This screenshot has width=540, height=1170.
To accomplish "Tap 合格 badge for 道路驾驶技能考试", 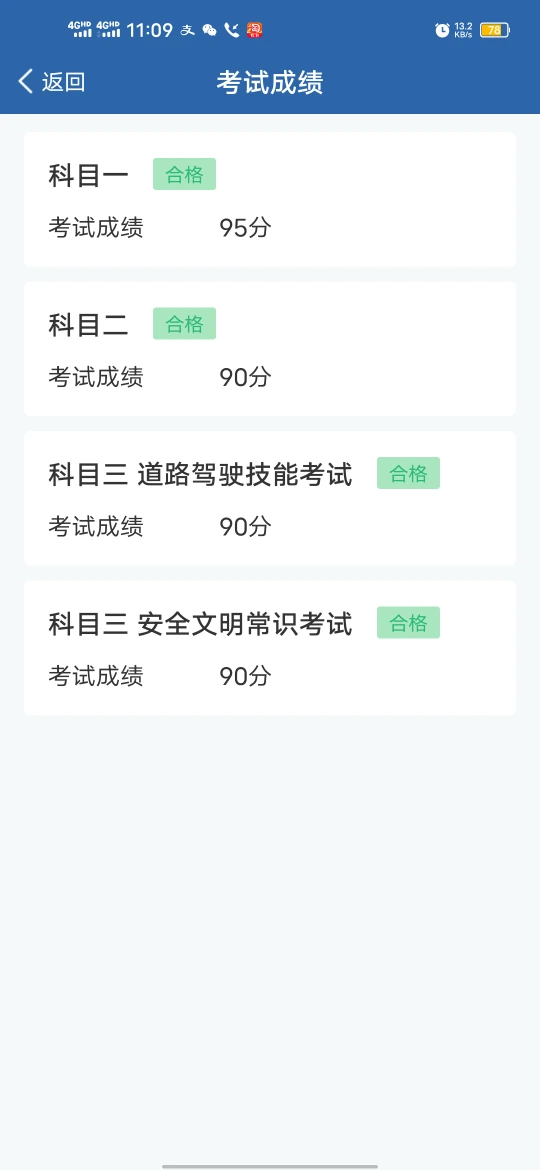I will (408, 473).
